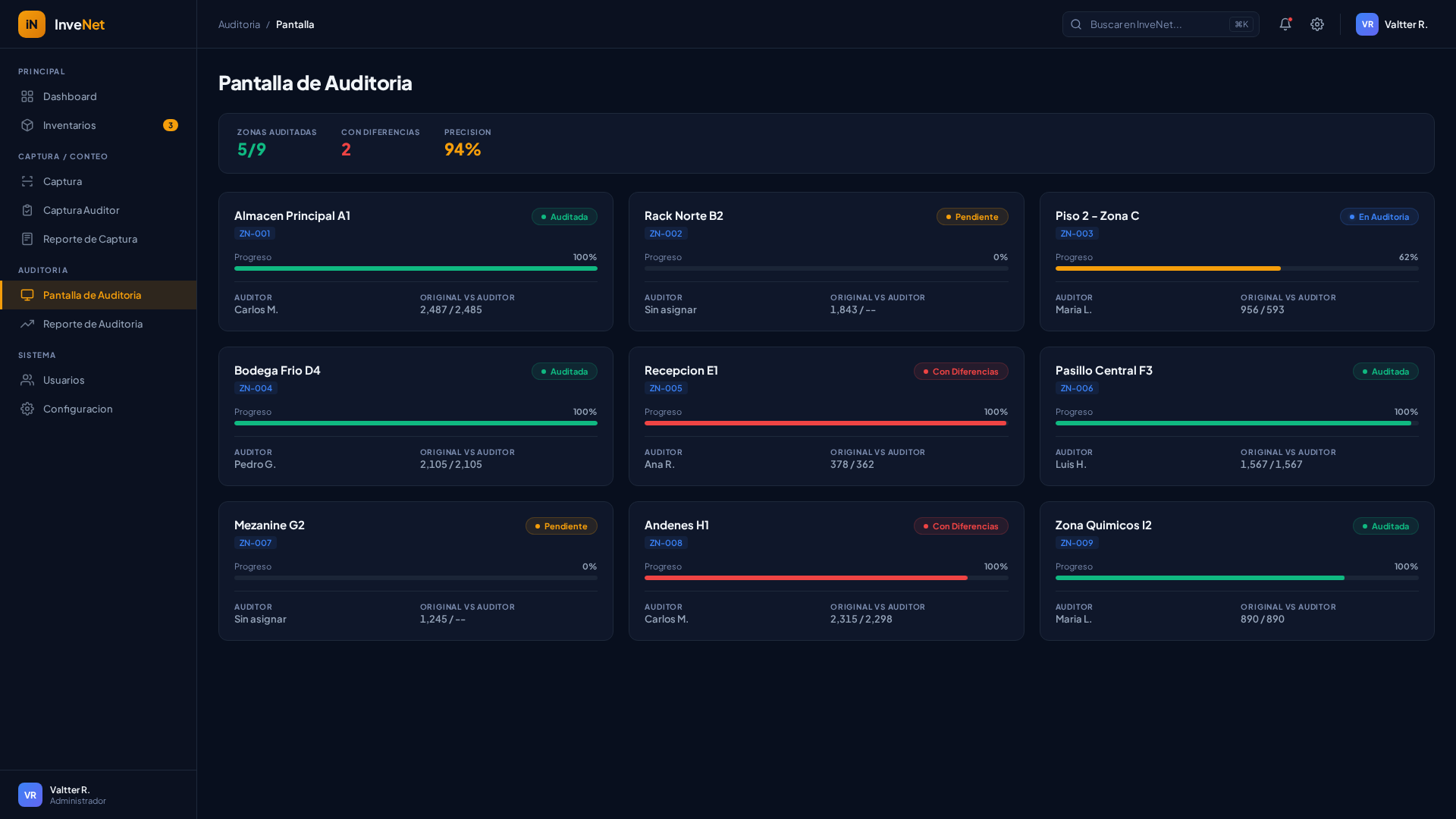Click the Piso 2 - Zona C progress bar
The height and width of the screenshot is (819, 1456).
pos(1236,268)
